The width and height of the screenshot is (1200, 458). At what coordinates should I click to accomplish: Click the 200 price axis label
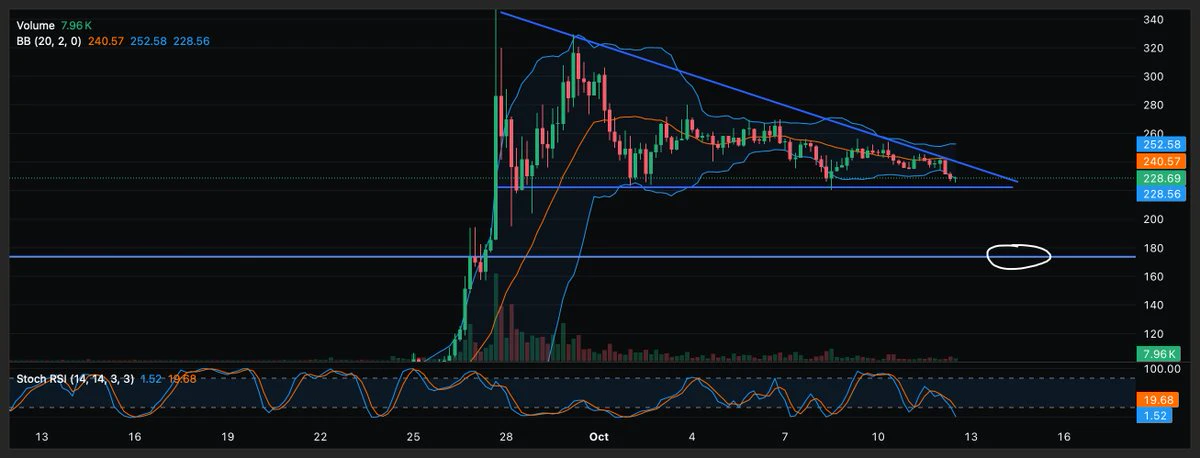coord(1152,219)
